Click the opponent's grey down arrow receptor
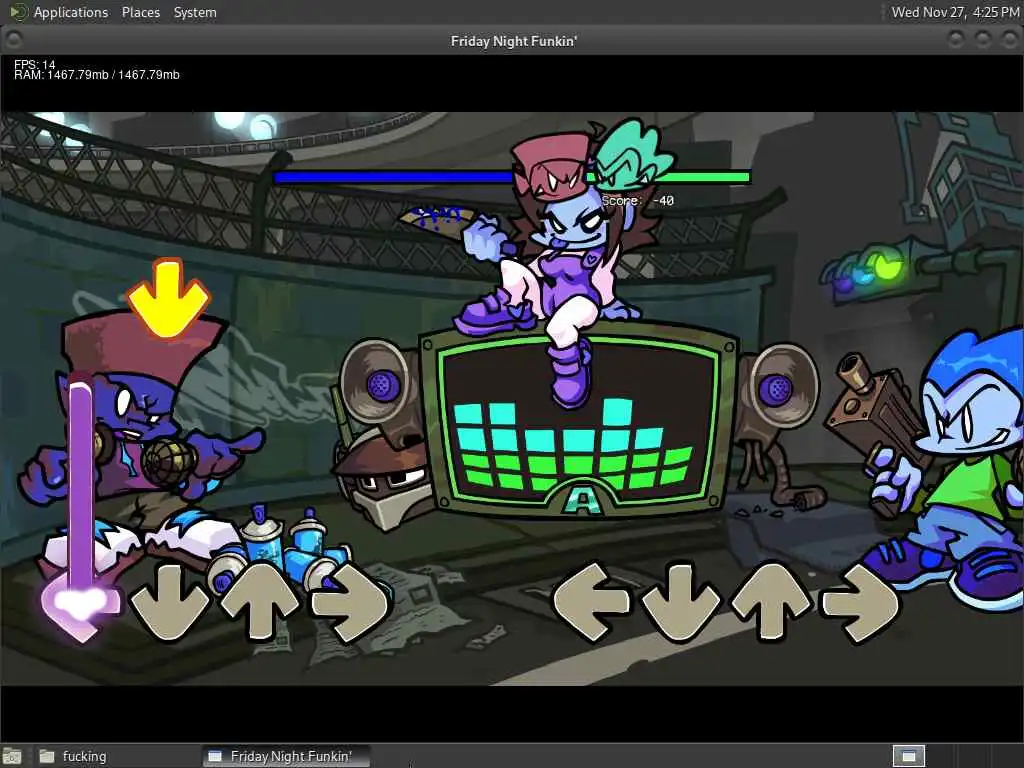 170,602
